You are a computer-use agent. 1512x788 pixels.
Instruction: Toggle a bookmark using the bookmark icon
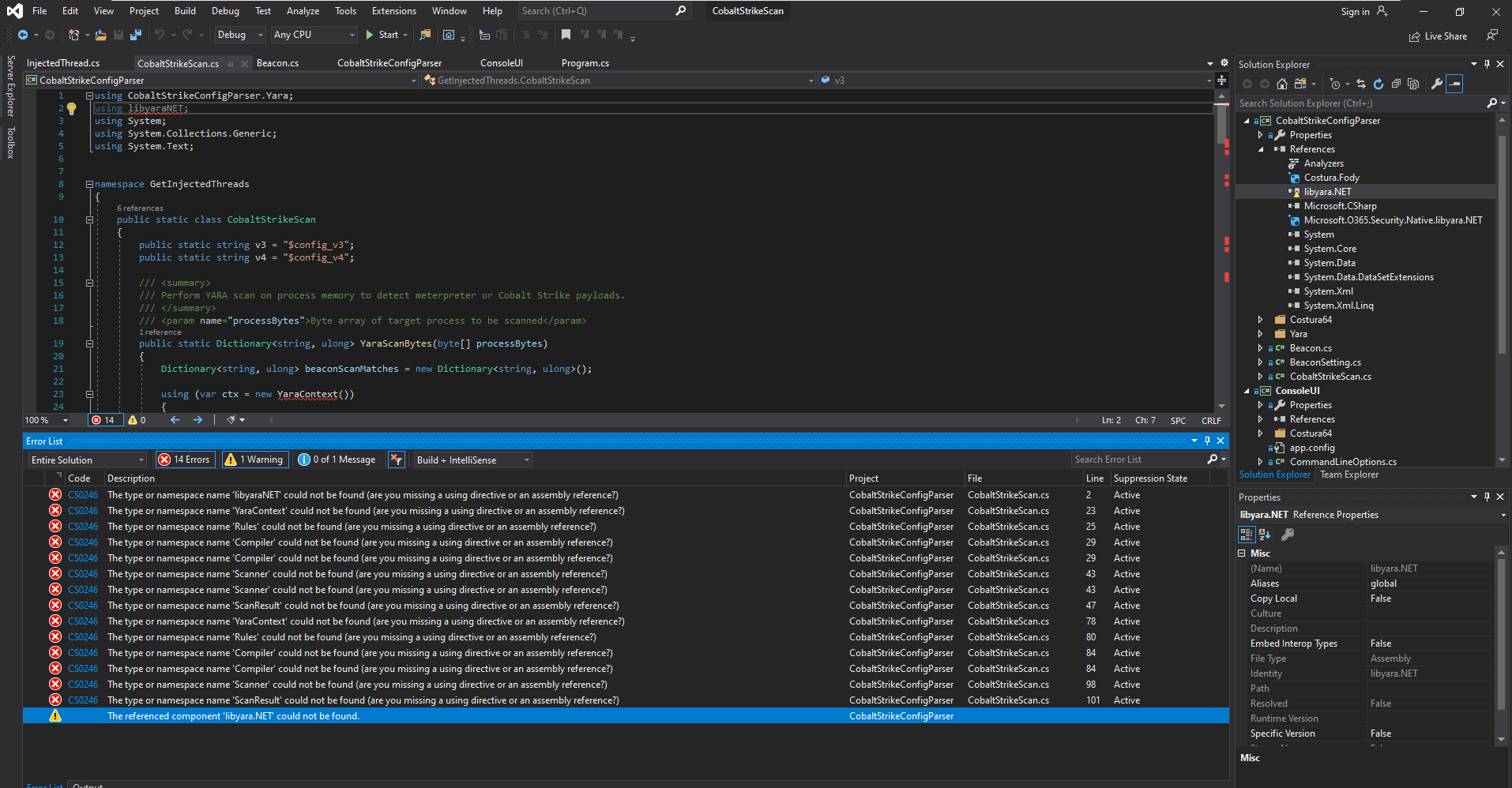click(566, 35)
